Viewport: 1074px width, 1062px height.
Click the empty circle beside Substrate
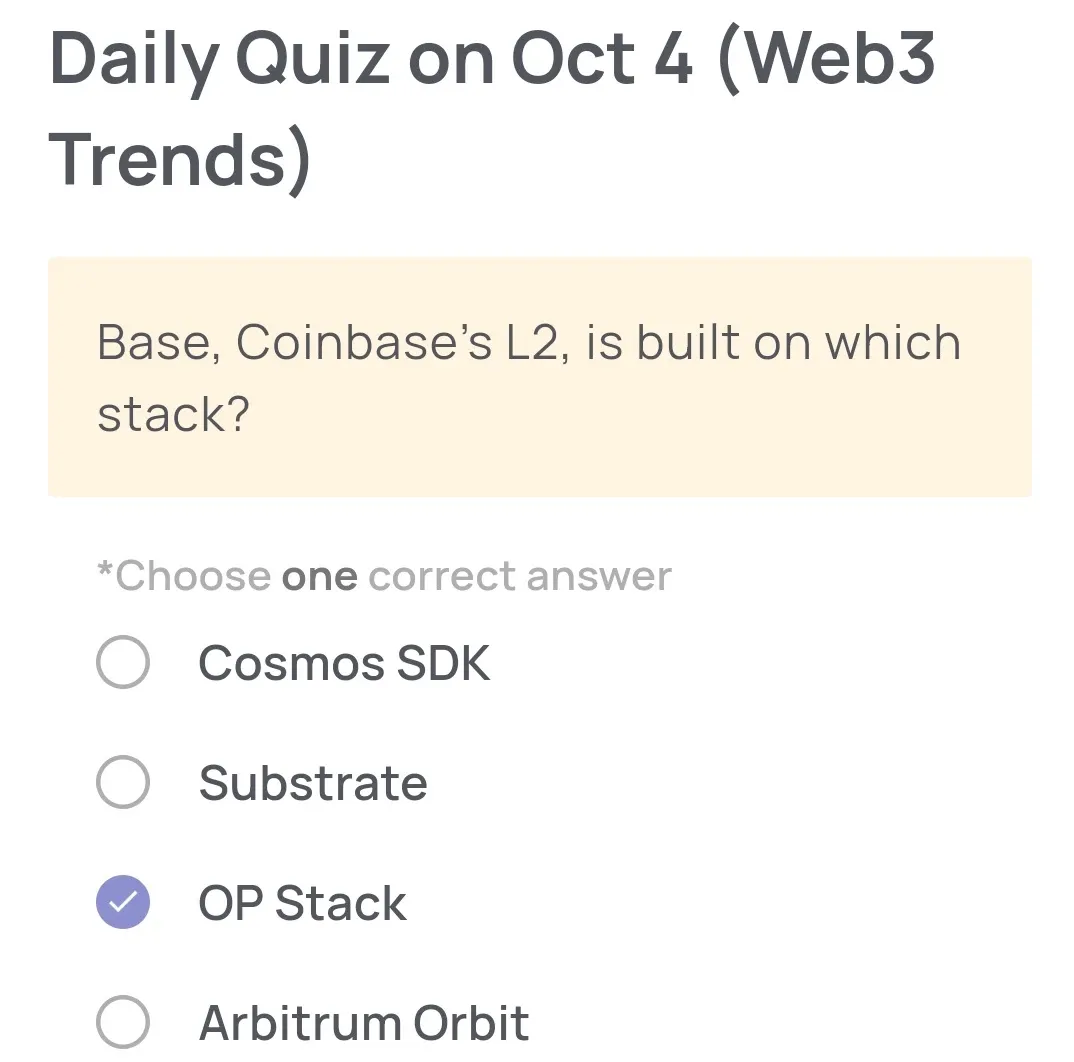[x=122, y=783]
